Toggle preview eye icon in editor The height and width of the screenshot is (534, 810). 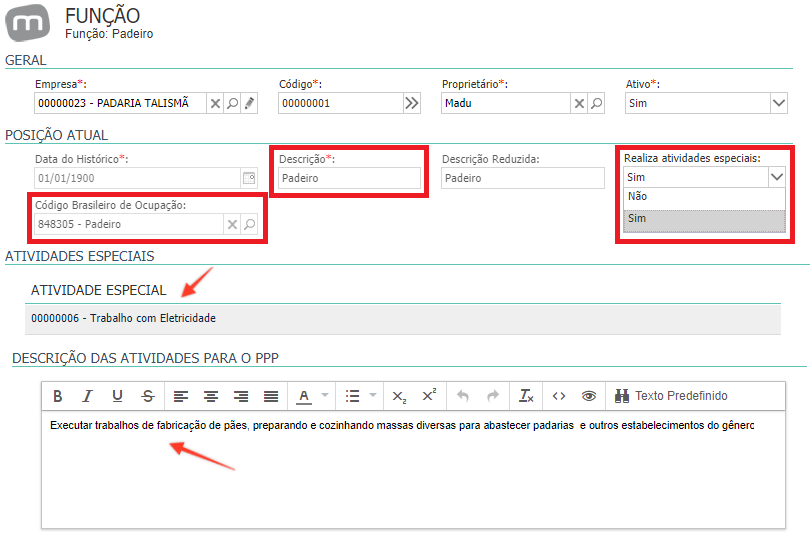(589, 396)
